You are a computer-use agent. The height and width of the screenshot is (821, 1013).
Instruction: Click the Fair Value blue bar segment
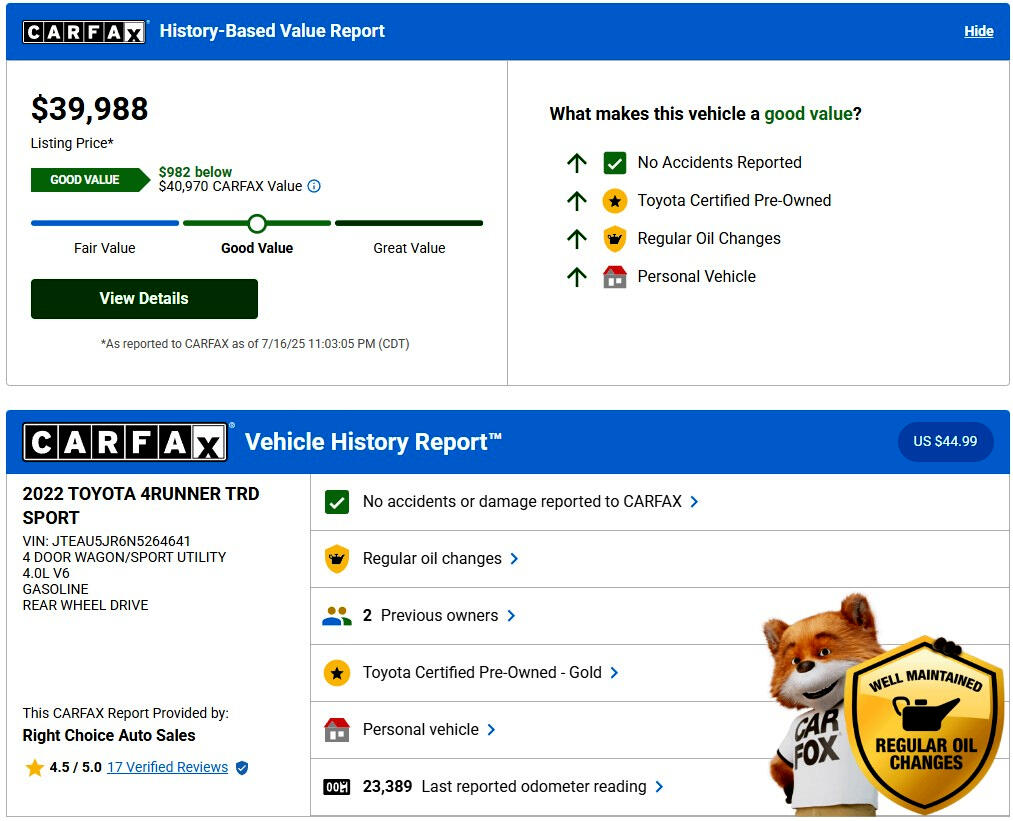click(x=105, y=223)
